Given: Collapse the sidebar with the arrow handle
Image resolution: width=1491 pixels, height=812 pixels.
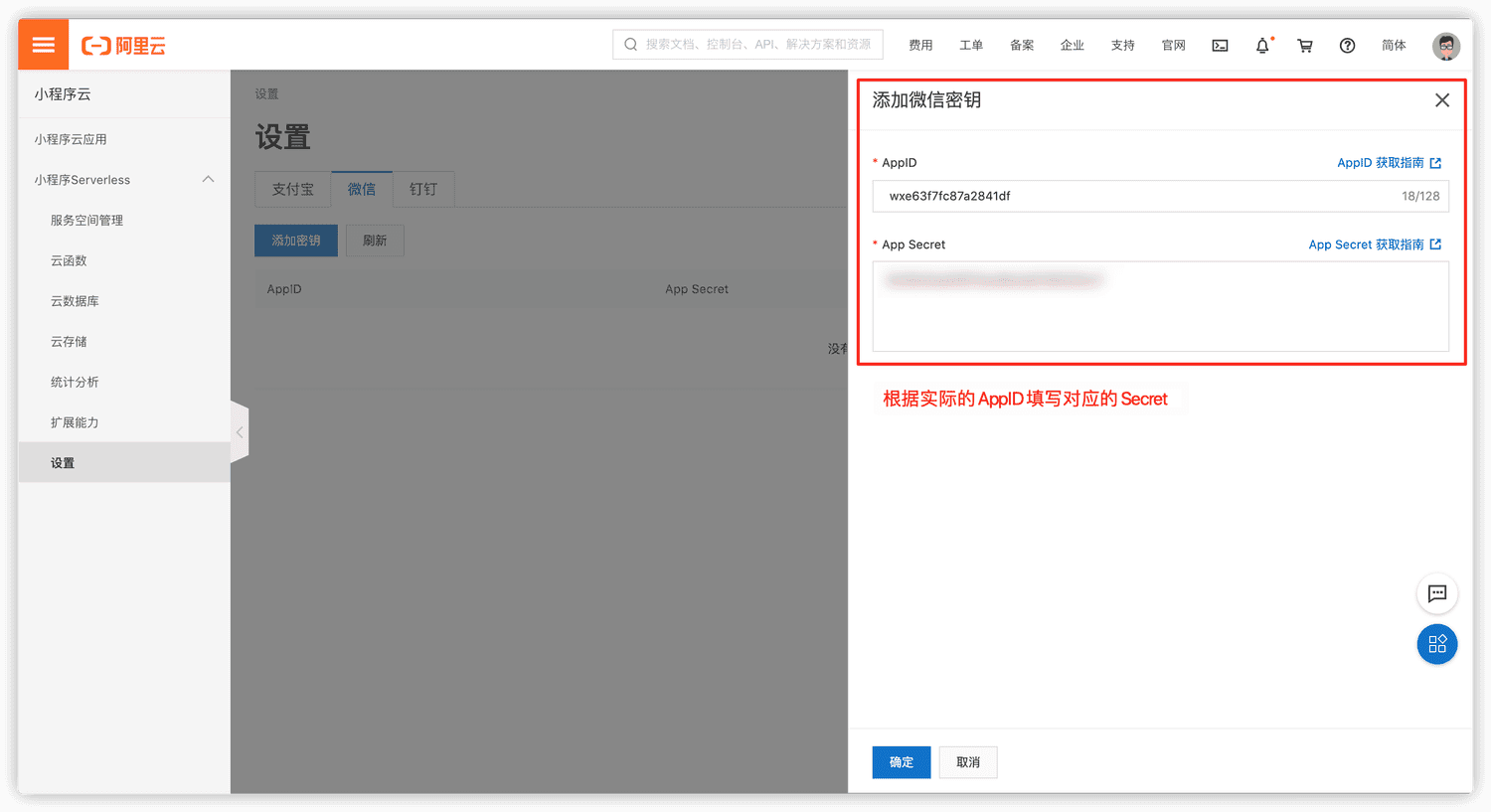Looking at the screenshot, I should coord(240,432).
